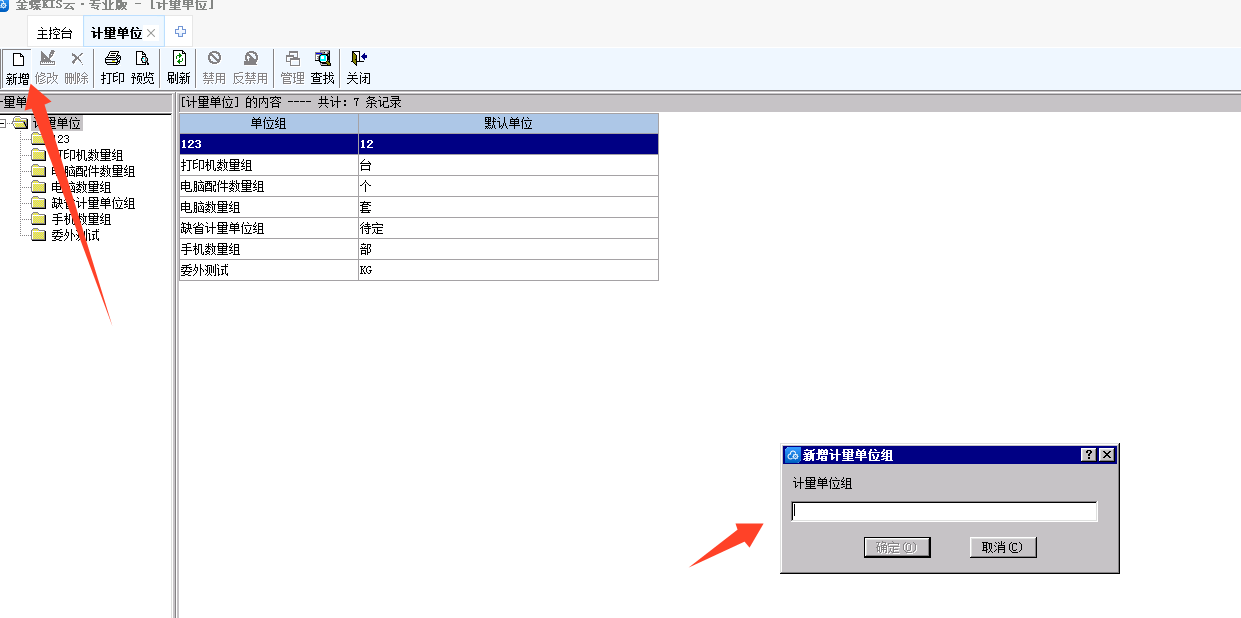Click the 刷新 (Refresh) toolbar icon
This screenshot has width=1241, height=618.
pos(179,67)
